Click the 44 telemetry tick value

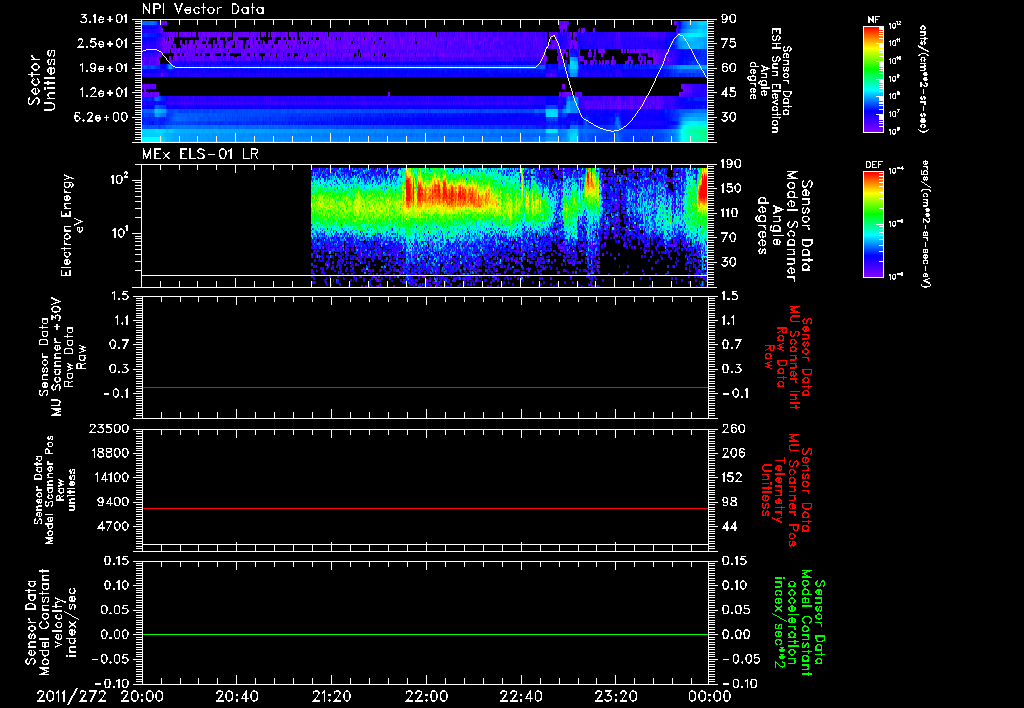coord(729,526)
